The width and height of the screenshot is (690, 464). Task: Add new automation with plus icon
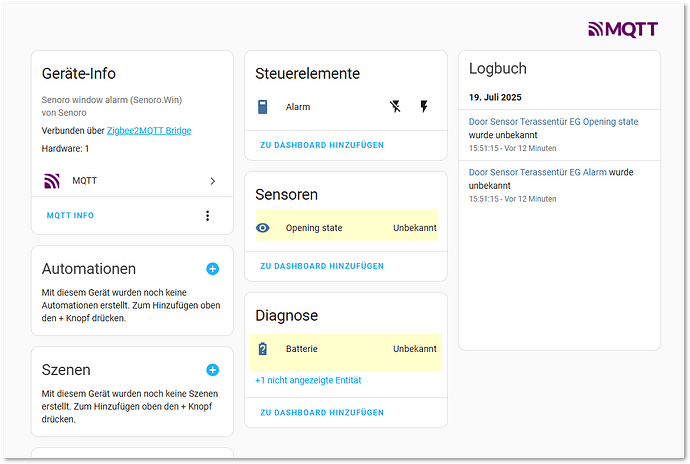(212, 269)
